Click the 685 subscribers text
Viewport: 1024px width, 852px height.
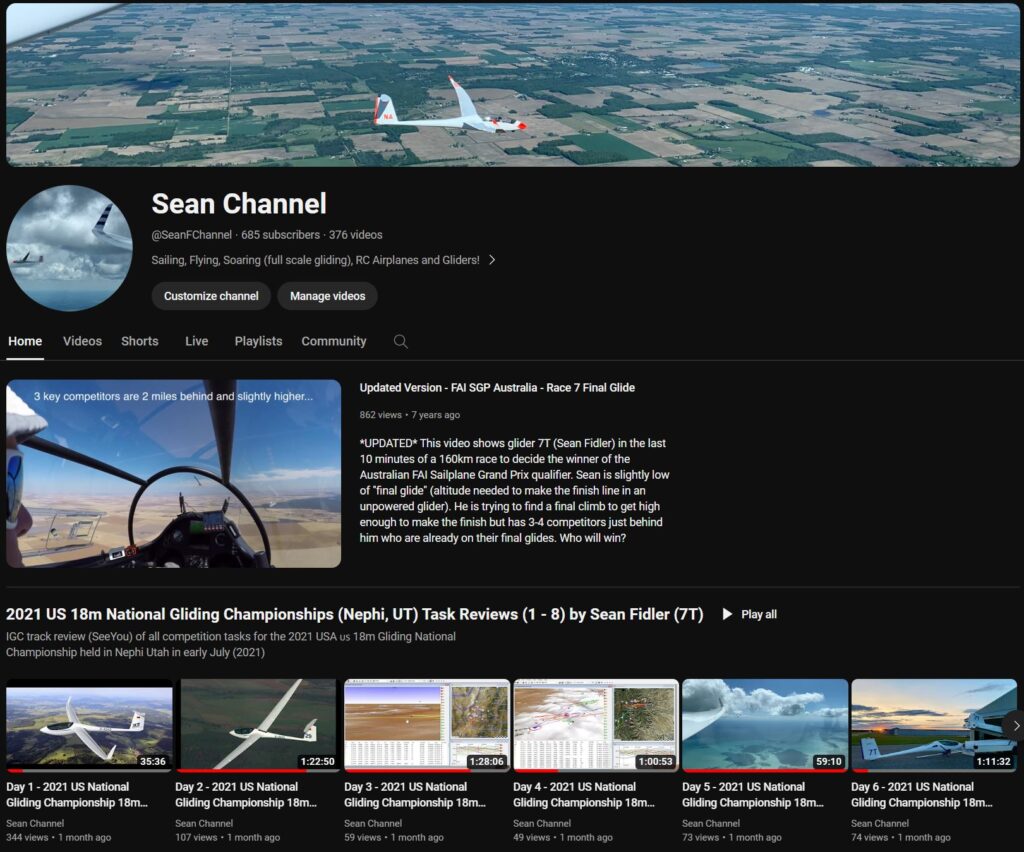[281, 235]
